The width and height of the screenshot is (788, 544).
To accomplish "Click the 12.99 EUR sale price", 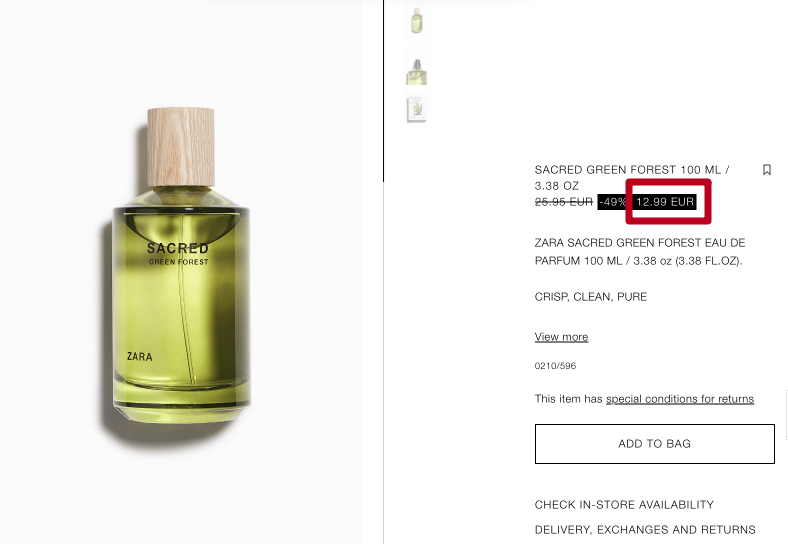I will click(664, 202).
